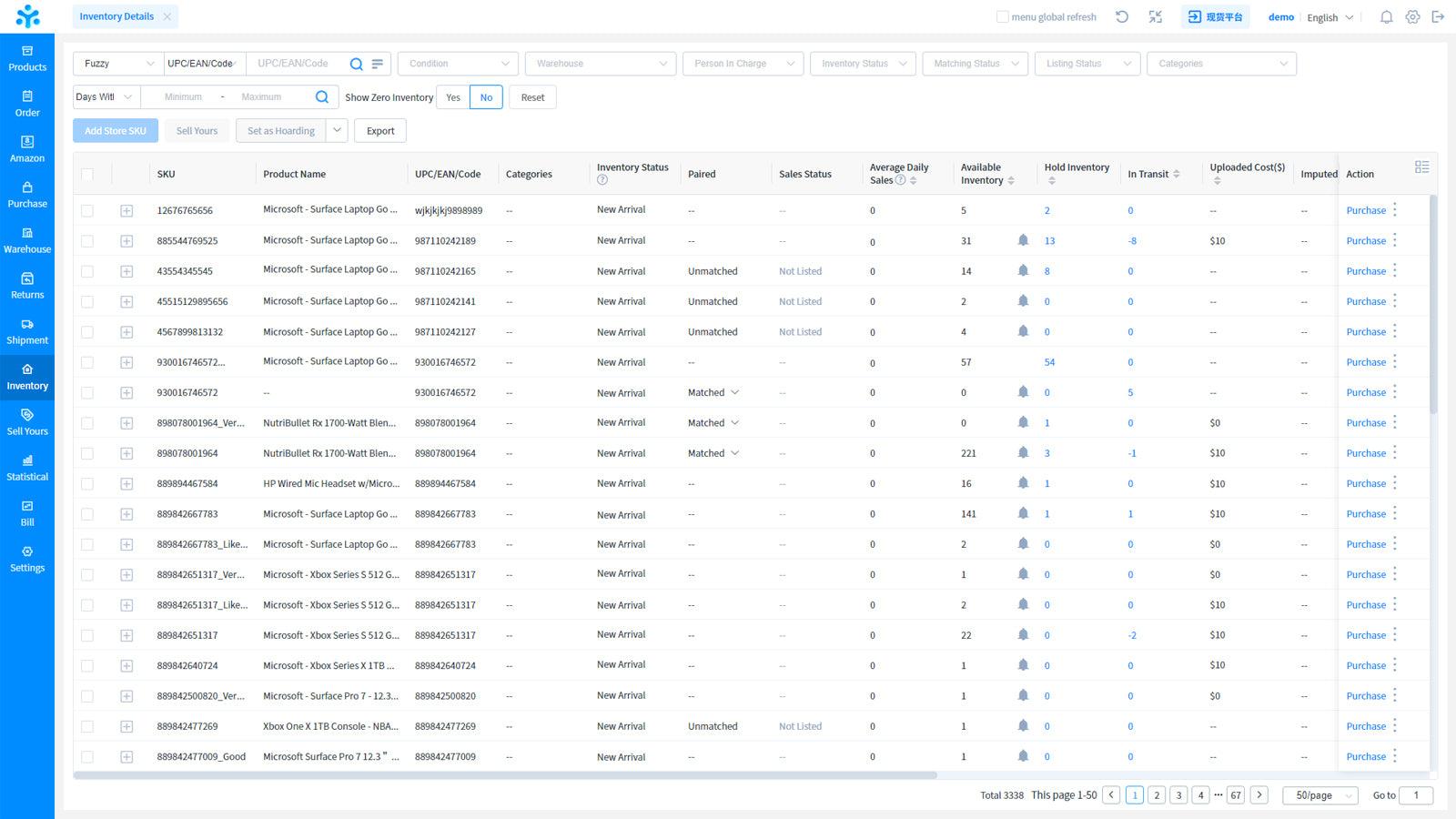Click the horizontal scrollbar below the table
The height and width of the screenshot is (819, 1456).
click(505, 775)
